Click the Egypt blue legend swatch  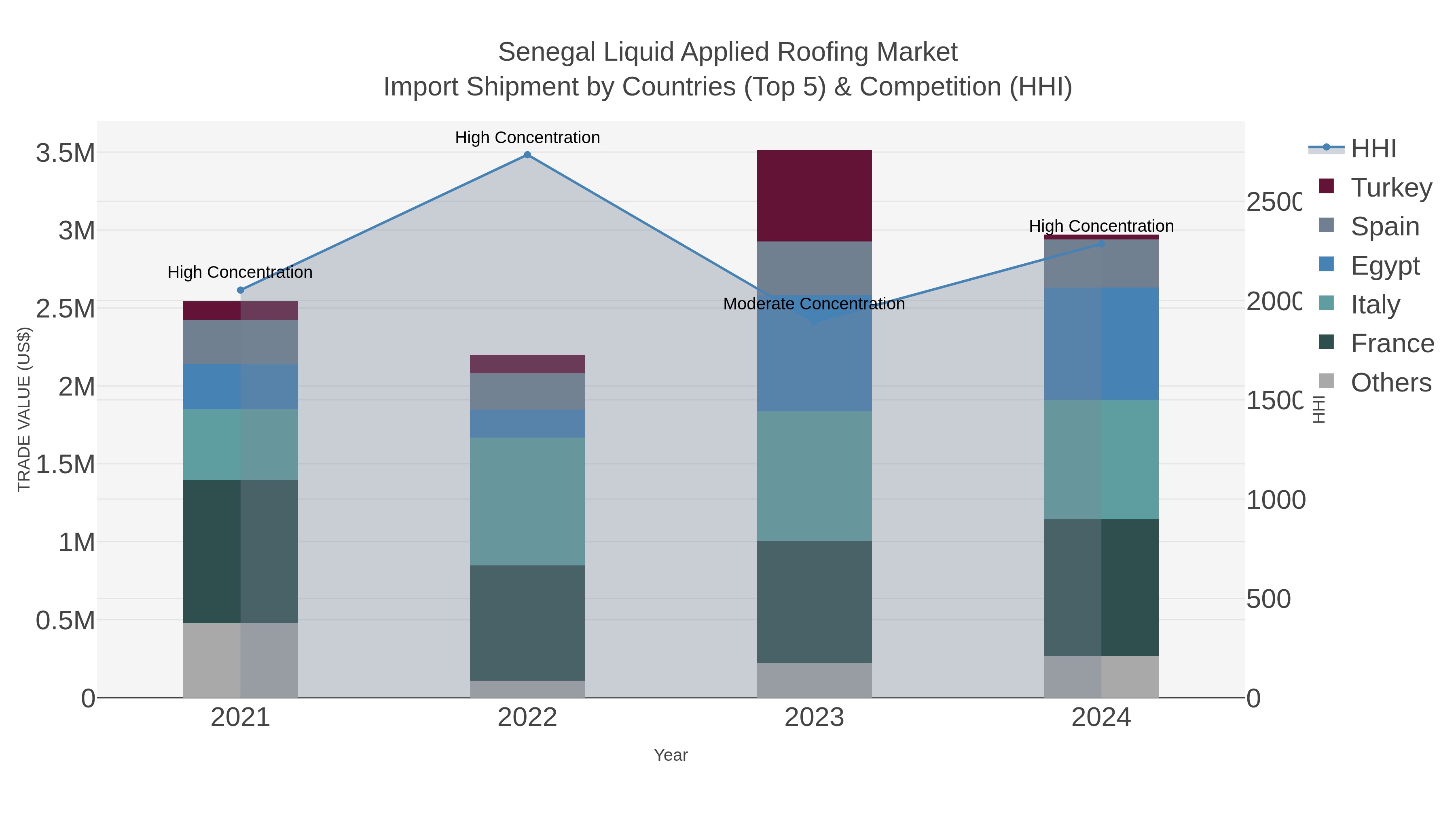(x=1326, y=264)
